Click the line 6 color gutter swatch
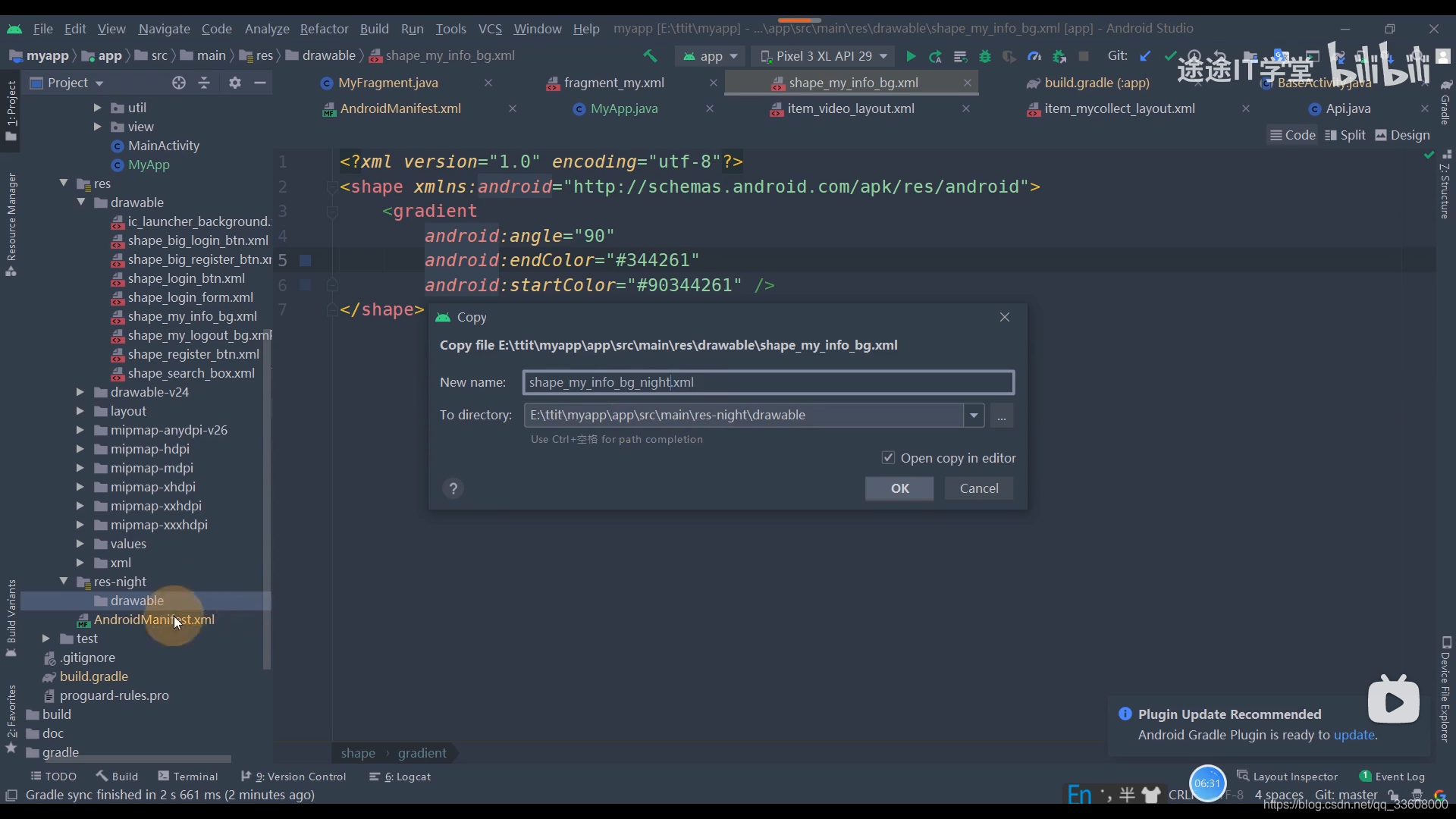 [306, 285]
